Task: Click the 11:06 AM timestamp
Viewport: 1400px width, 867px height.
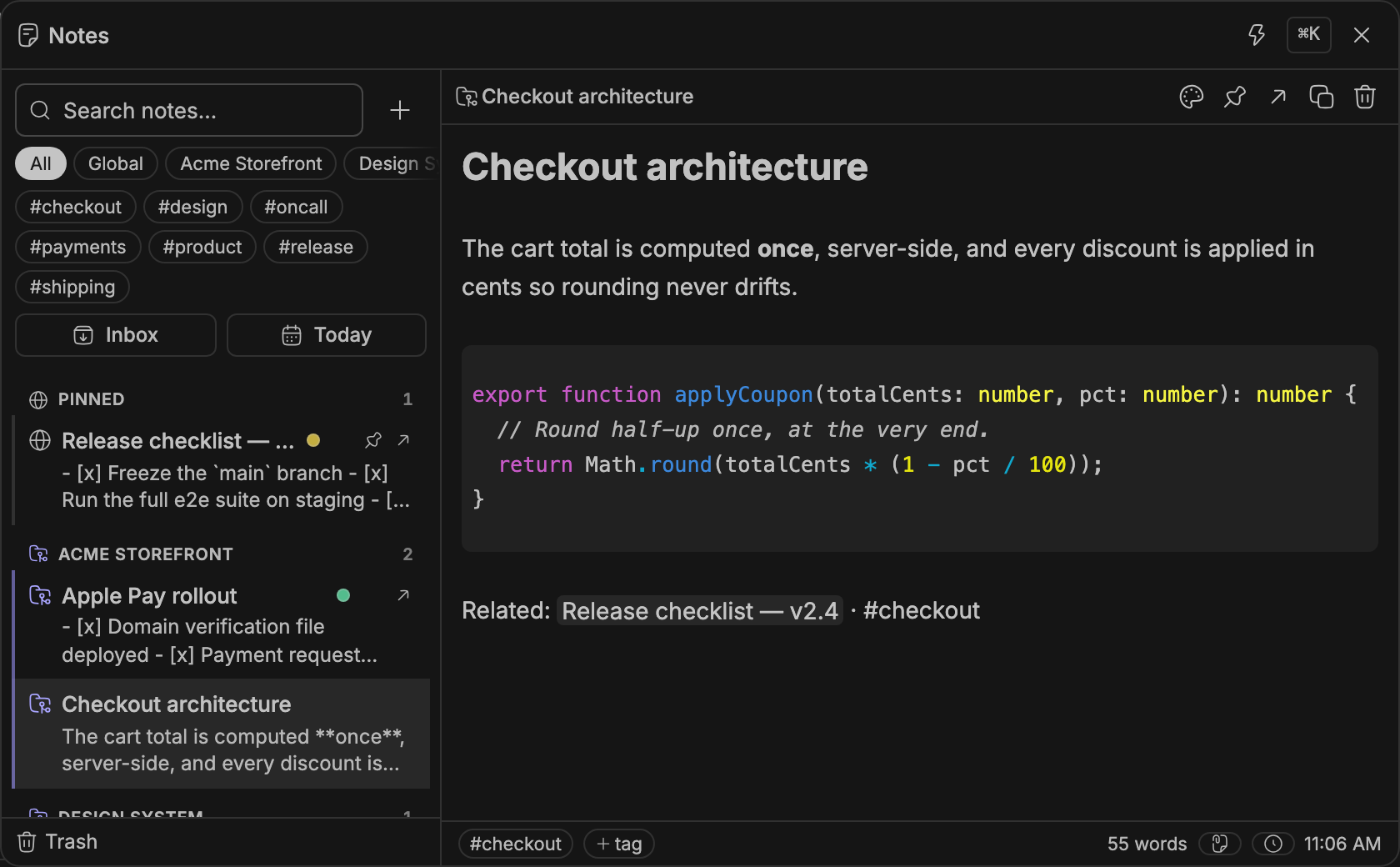Action: point(1342,844)
